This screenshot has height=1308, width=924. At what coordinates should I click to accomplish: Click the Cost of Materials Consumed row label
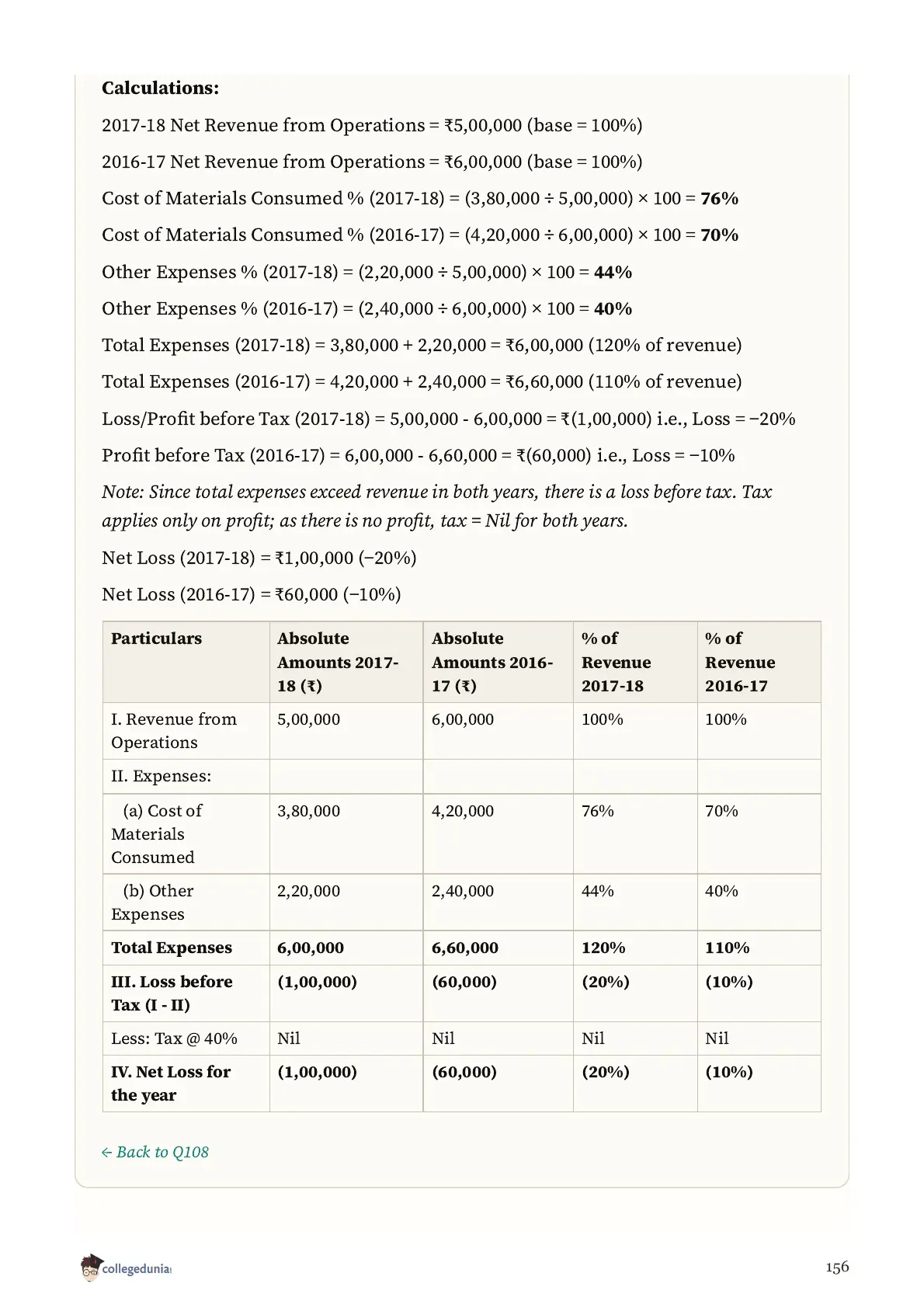tap(156, 833)
